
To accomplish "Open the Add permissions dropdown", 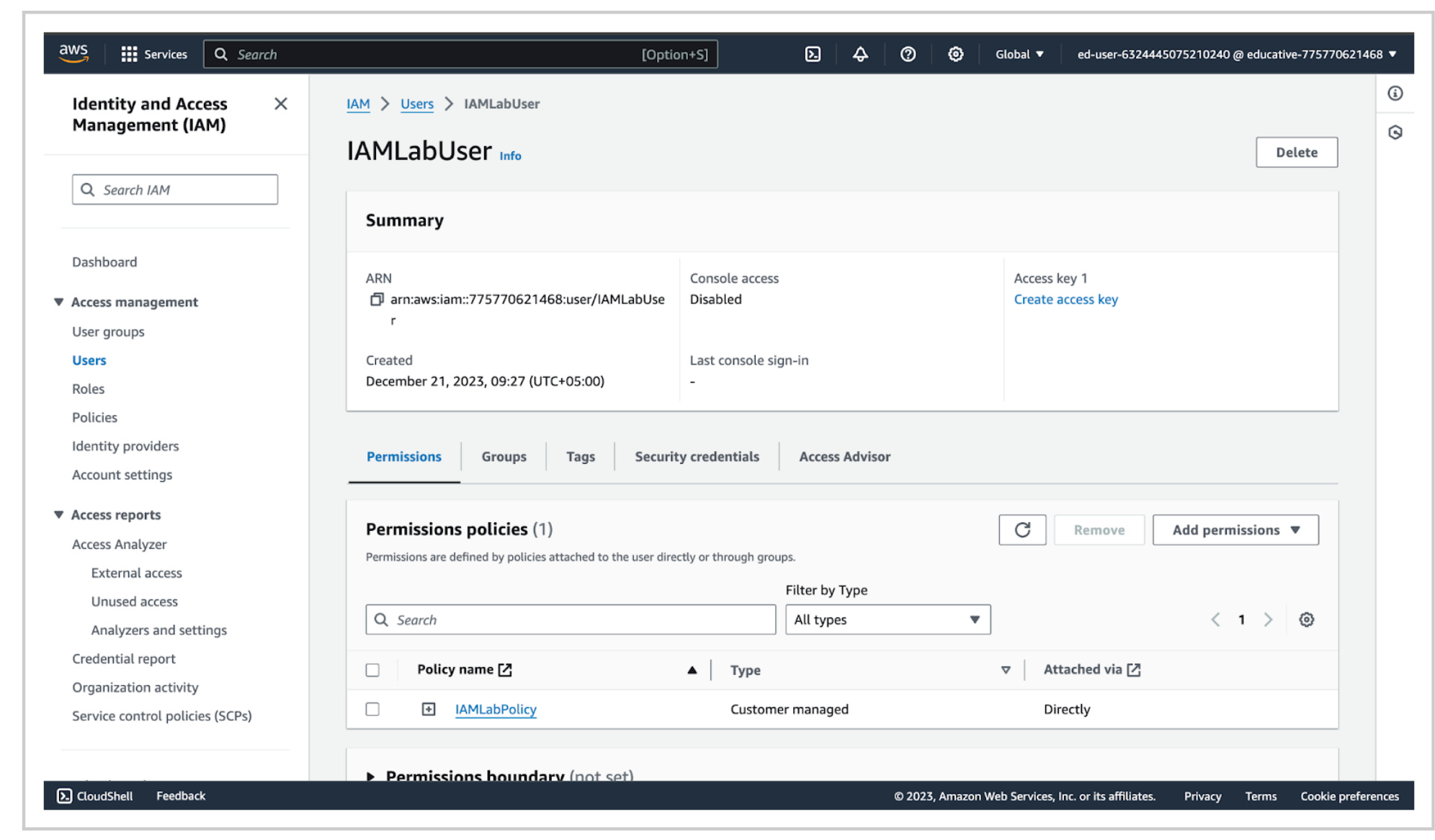I will click(1235, 530).
